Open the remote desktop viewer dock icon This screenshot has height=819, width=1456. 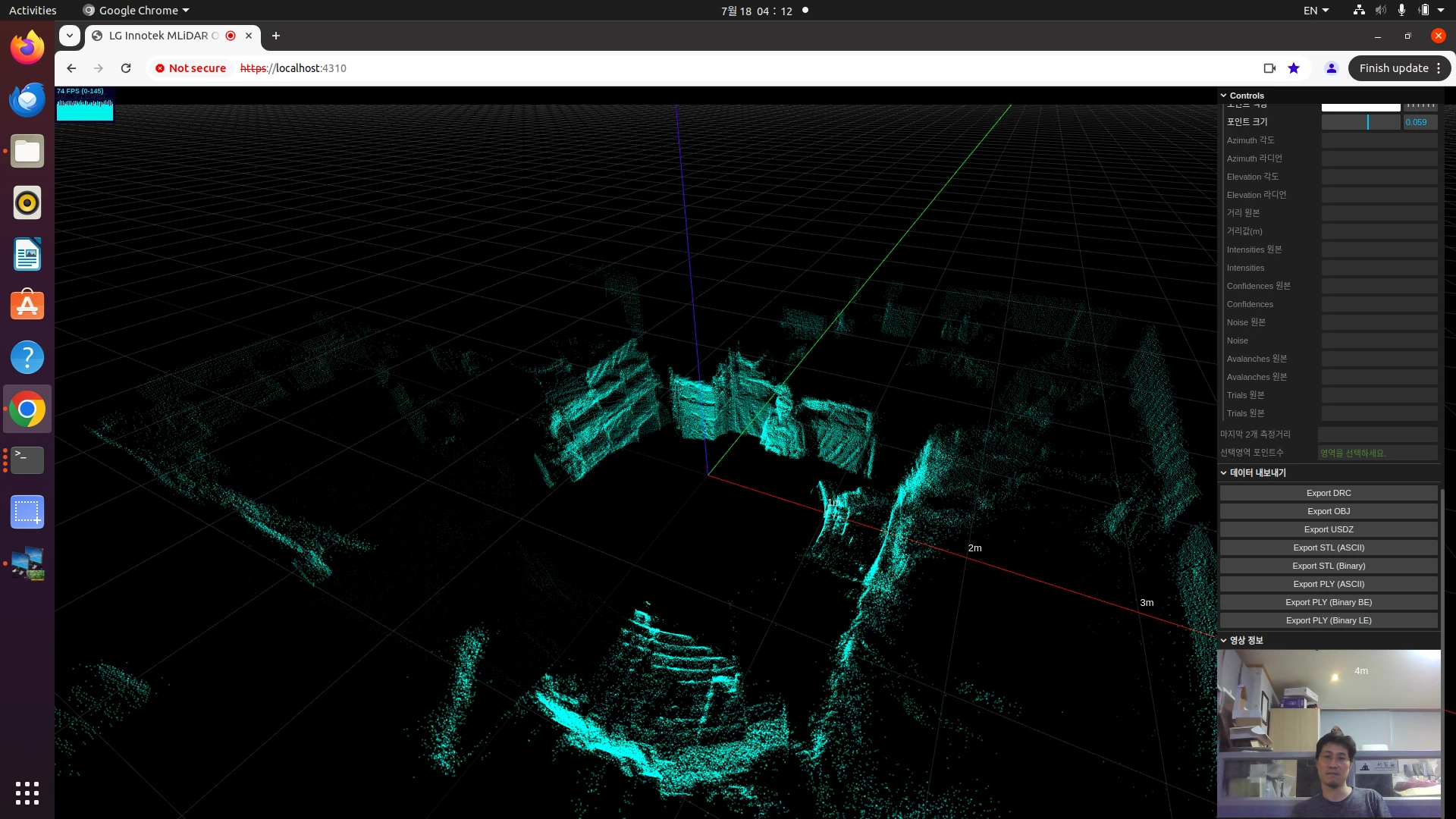pyautogui.click(x=27, y=563)
